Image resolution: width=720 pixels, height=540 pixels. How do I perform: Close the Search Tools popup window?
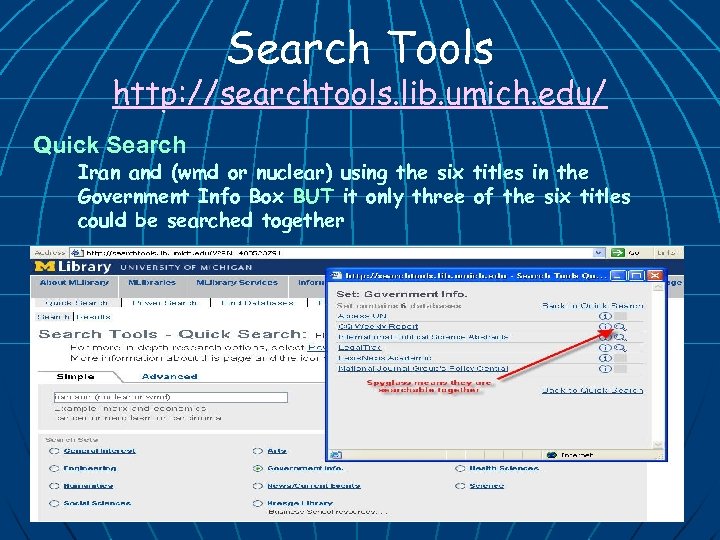point(654,276)
